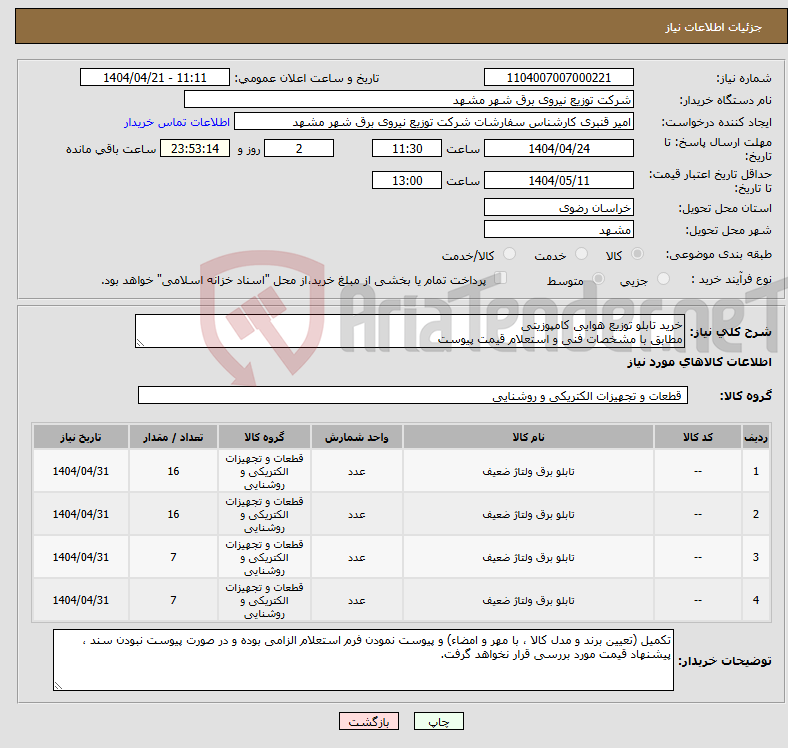This screenshot has width=788, height=748.
Task: Select the جزیی purchase type radio
Action: 663,278
